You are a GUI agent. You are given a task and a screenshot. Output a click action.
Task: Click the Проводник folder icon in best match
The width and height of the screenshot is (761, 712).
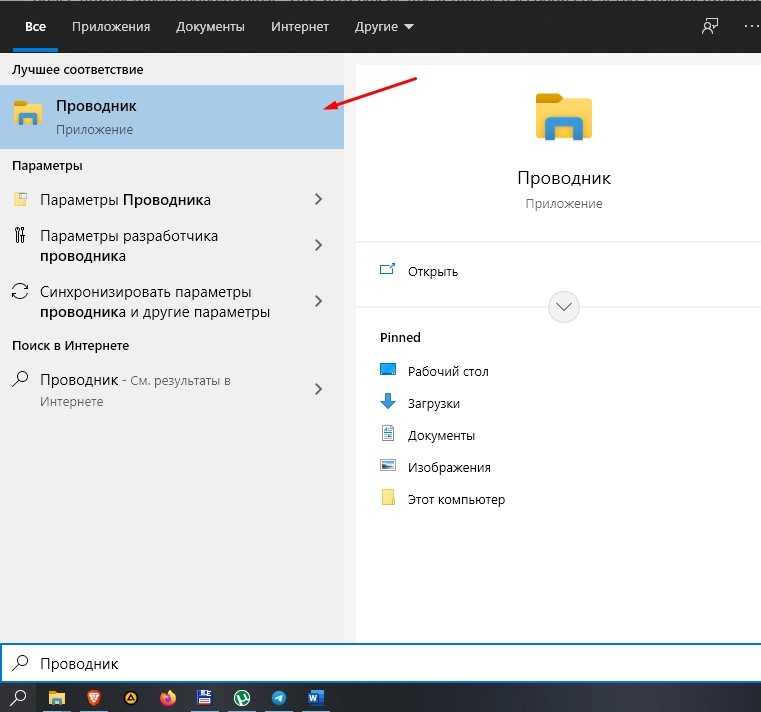(28, 113)
